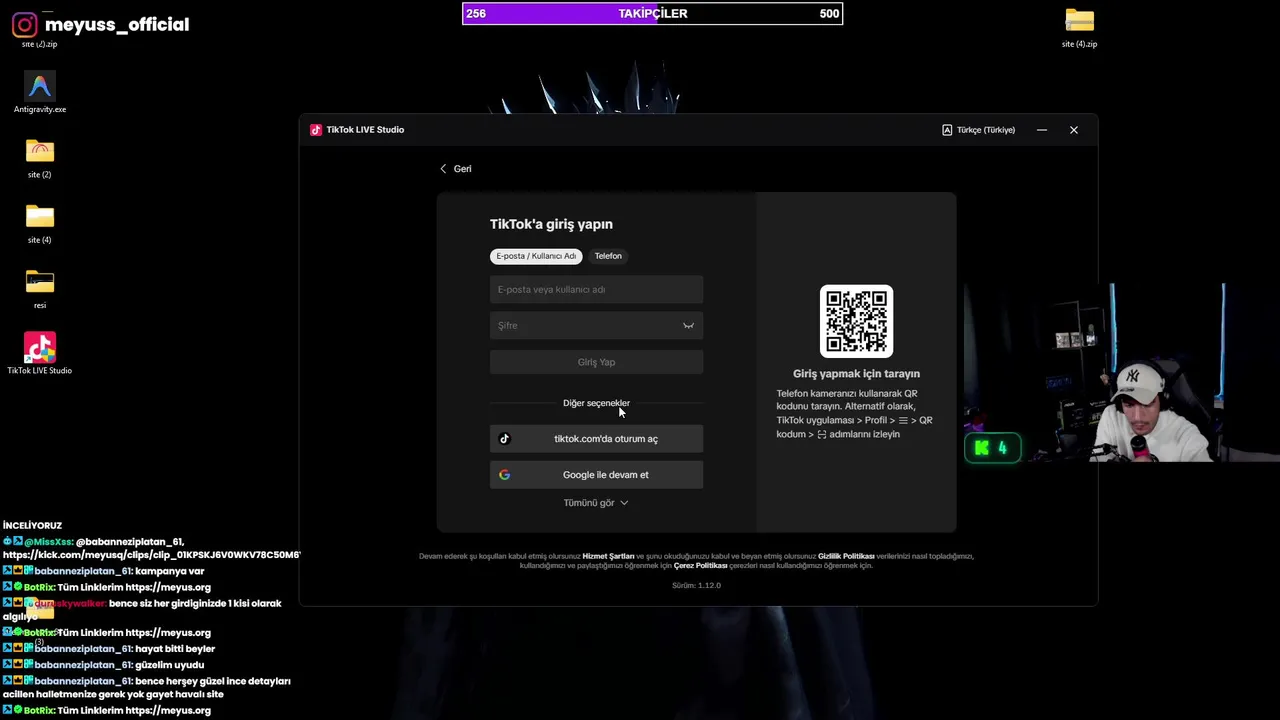The width and height of the screenshot is (1280, 720).
Task: Click the Kick badge with number 4
Action: [992, 448]
